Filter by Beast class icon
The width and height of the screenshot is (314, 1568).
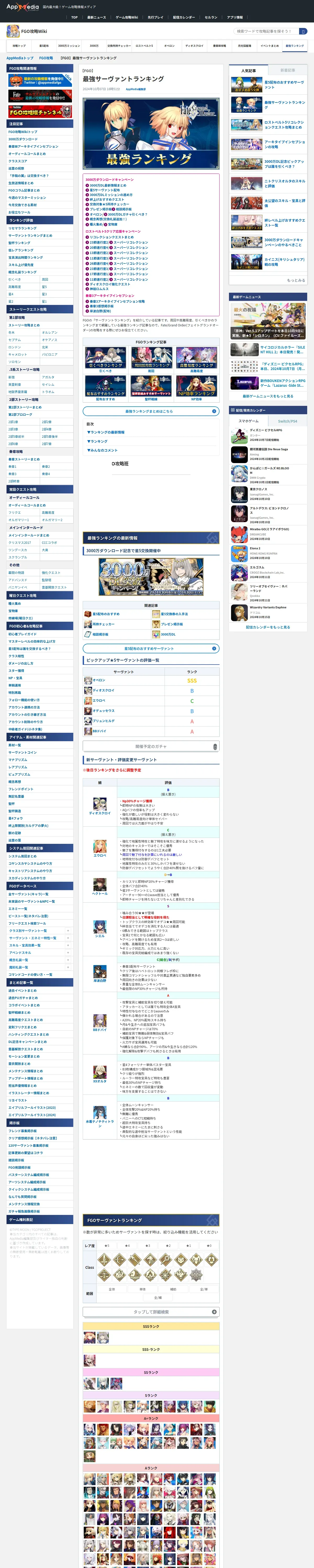(196, 1275)
